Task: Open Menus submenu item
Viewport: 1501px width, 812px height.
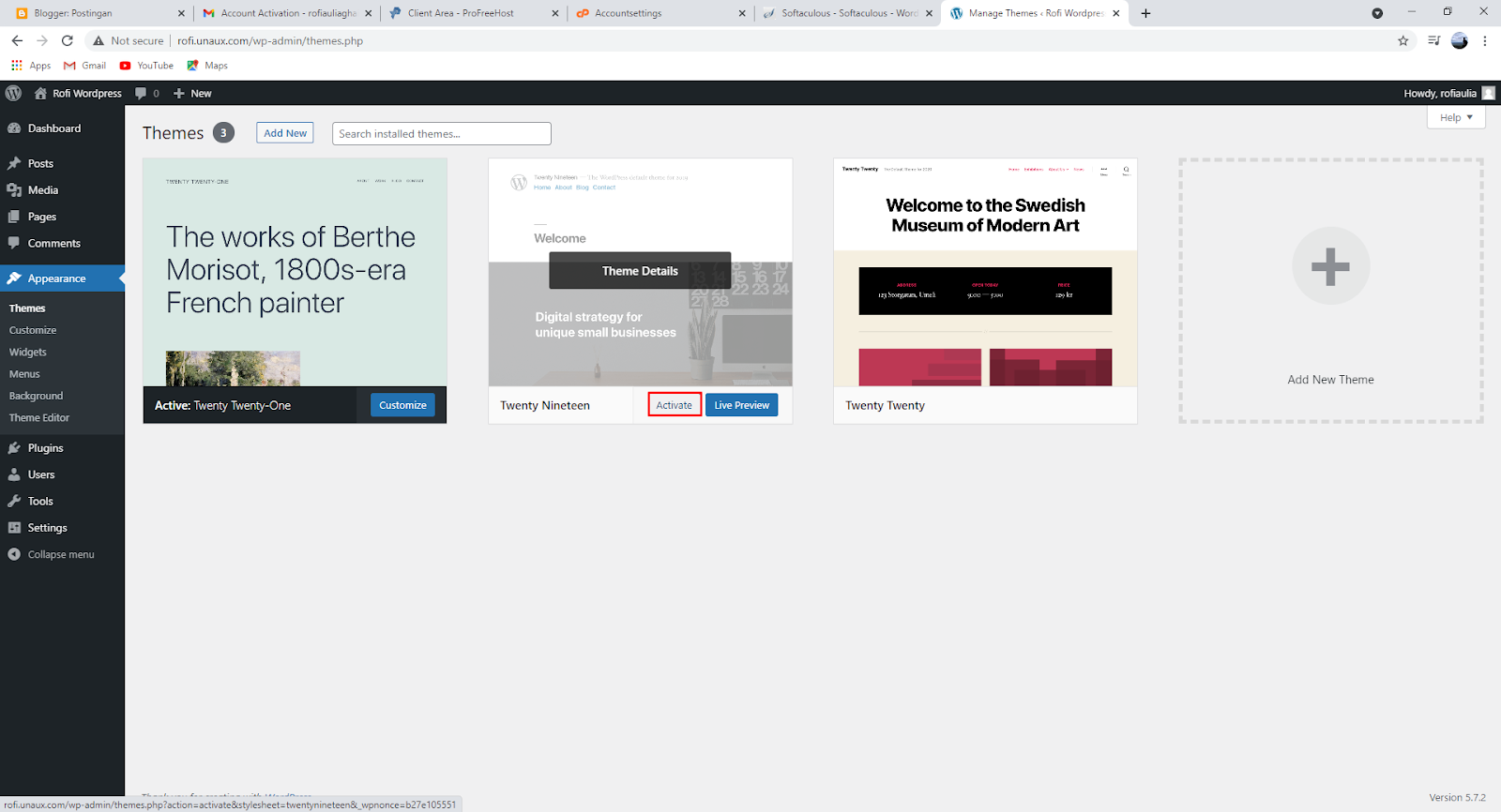Action: [x=24, y=373]
